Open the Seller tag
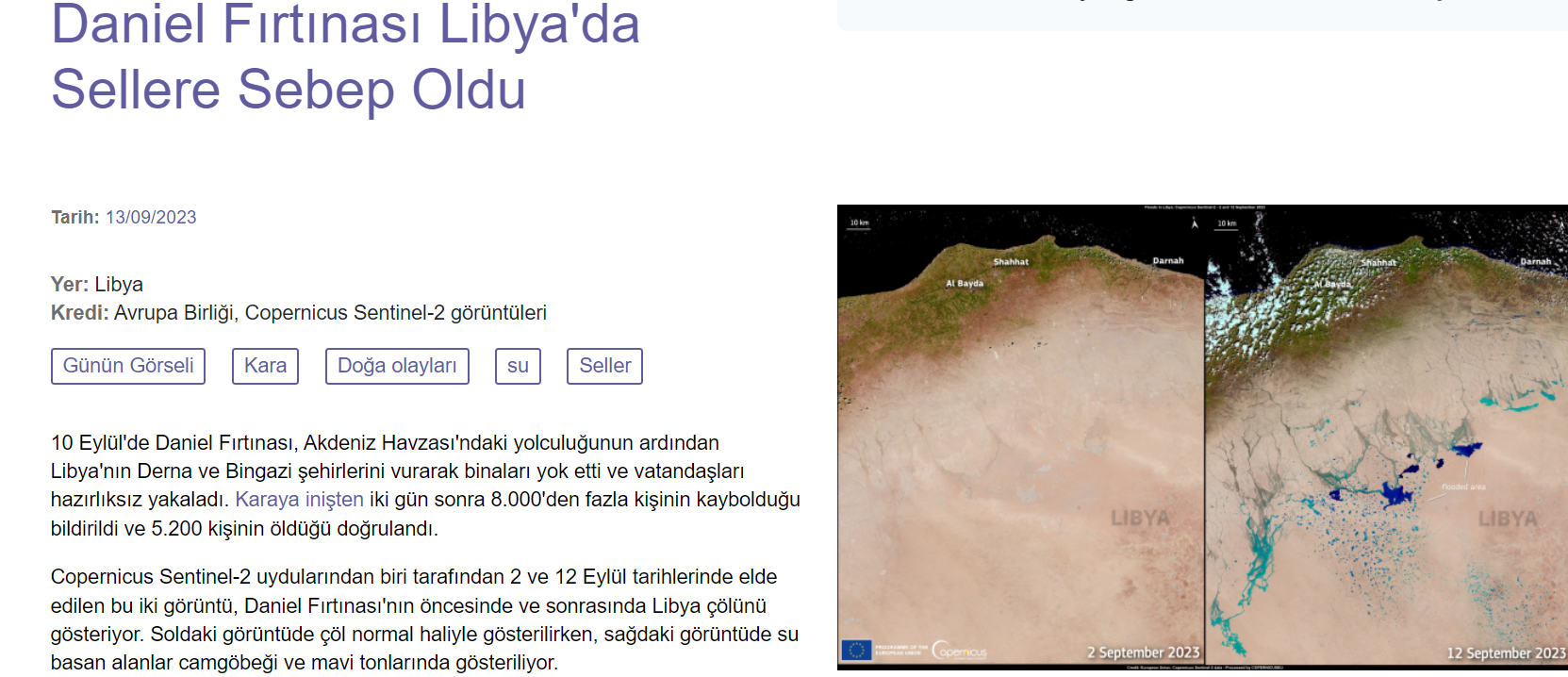The image size is (1568, 677). tap(604, 366)
